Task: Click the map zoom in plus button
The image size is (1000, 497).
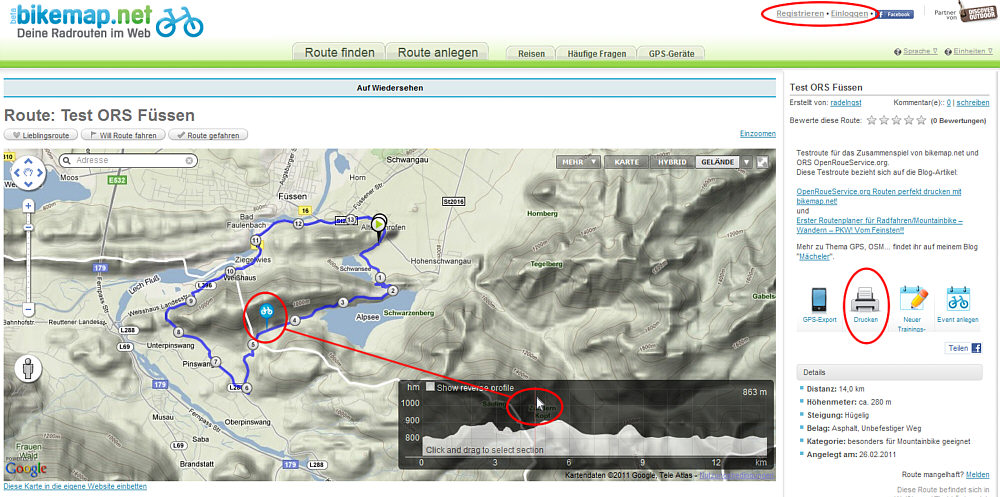Action: click(x=27, y=205)
